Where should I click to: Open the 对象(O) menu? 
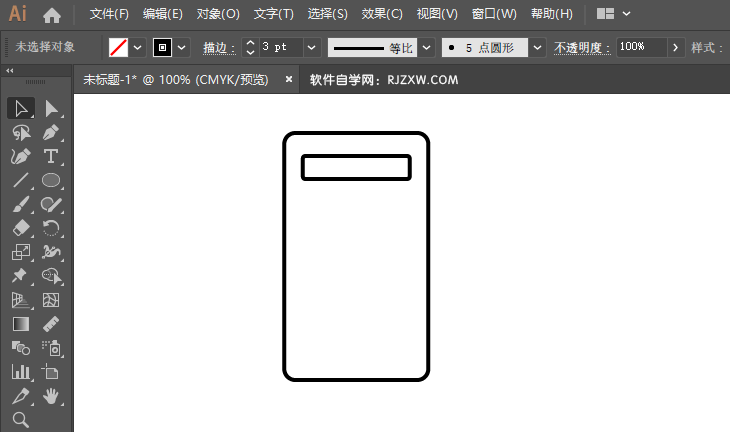coord(218,14)
